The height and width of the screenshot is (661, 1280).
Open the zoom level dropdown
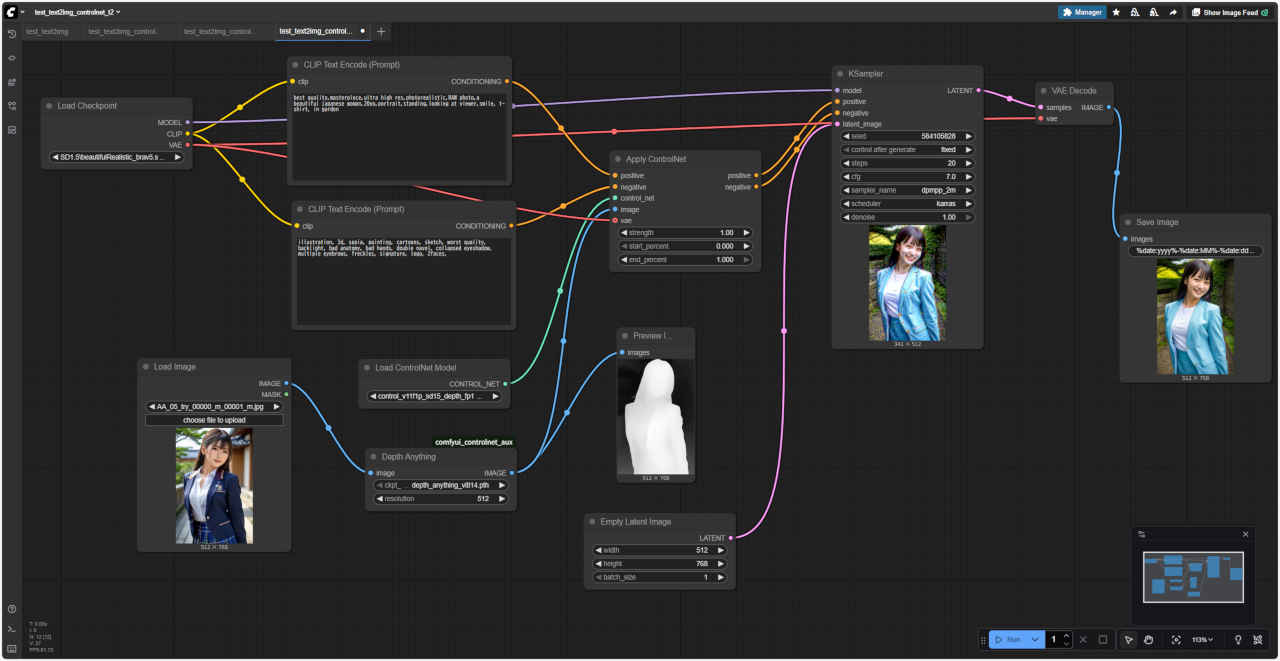click(x=1202, y=639)
